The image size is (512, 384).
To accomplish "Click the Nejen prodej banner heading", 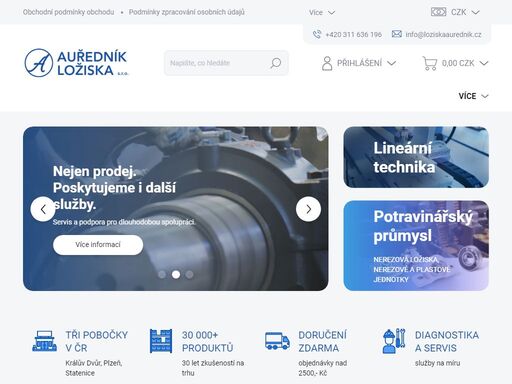I will 114,188.
